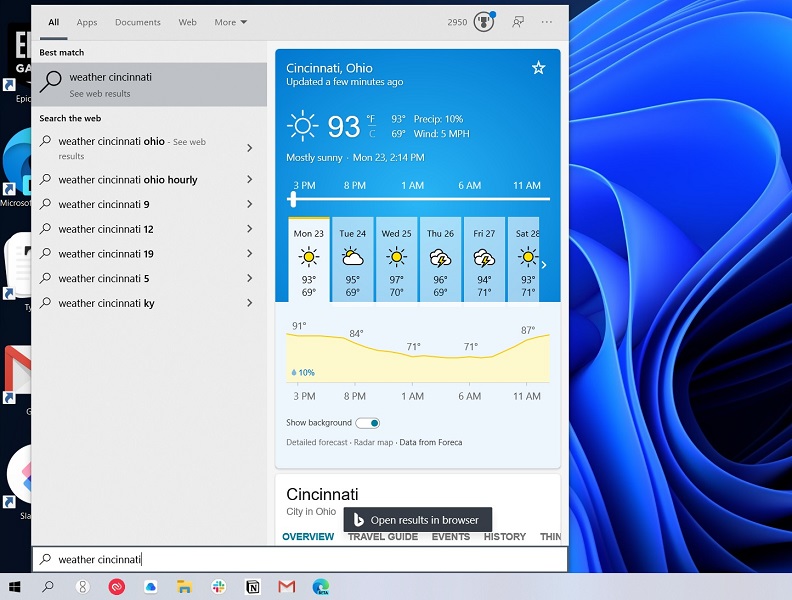792x600 pixels.
Task: Click the red circular taskbar app icon
Action: point(117,586)
